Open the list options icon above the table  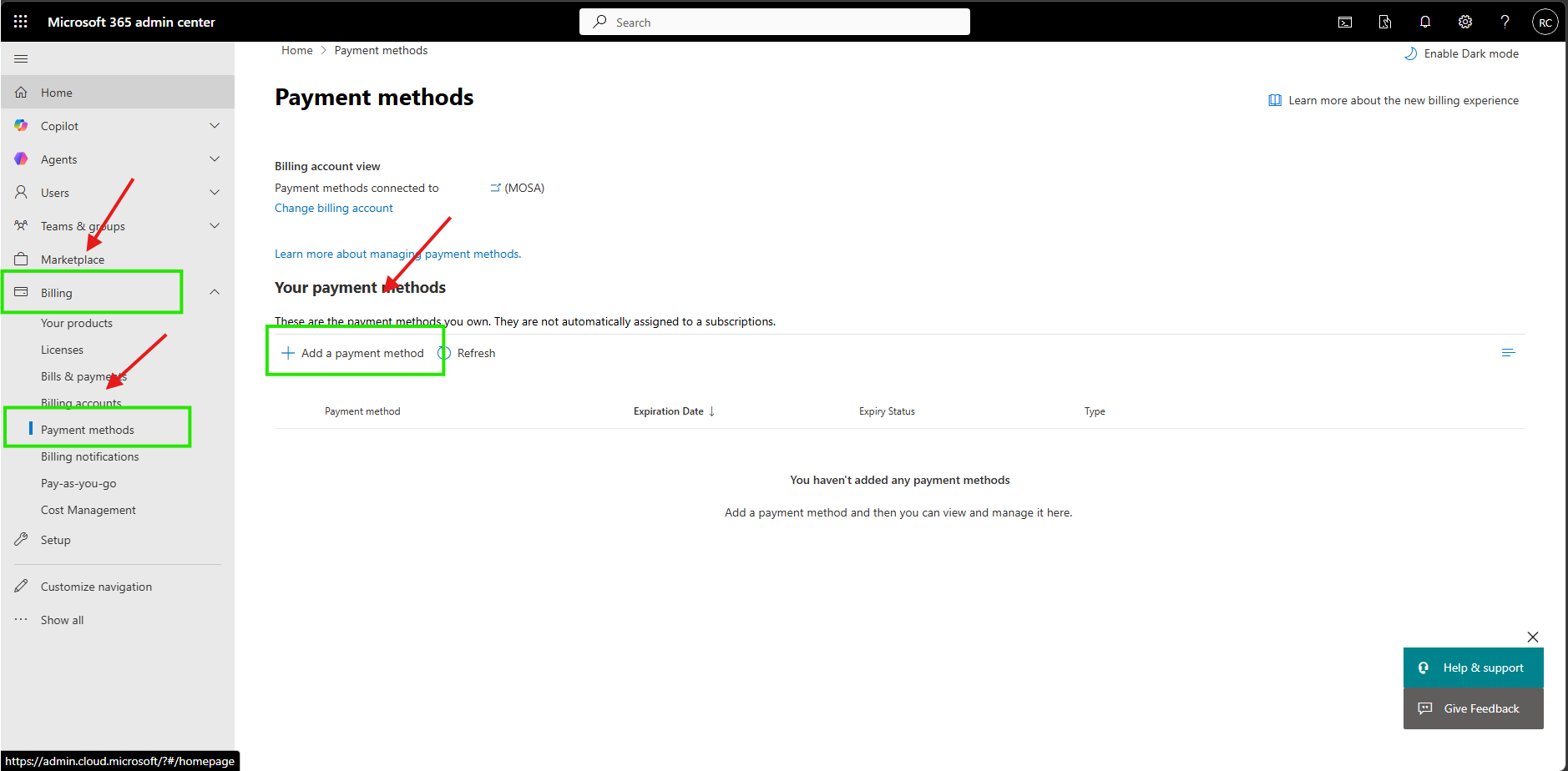pos(1508,353)
